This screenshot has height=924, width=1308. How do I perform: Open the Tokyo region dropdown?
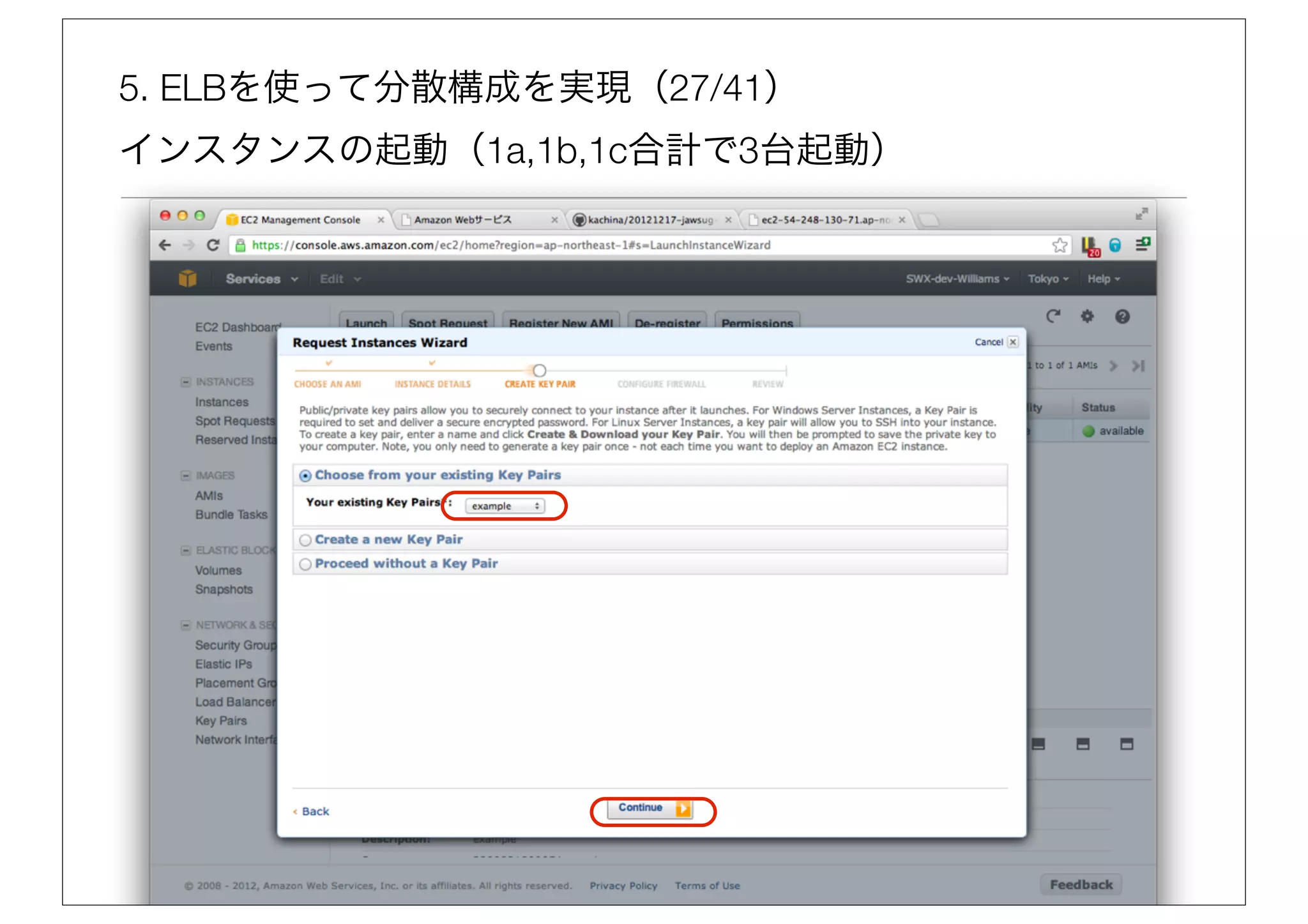point(1047,279)
